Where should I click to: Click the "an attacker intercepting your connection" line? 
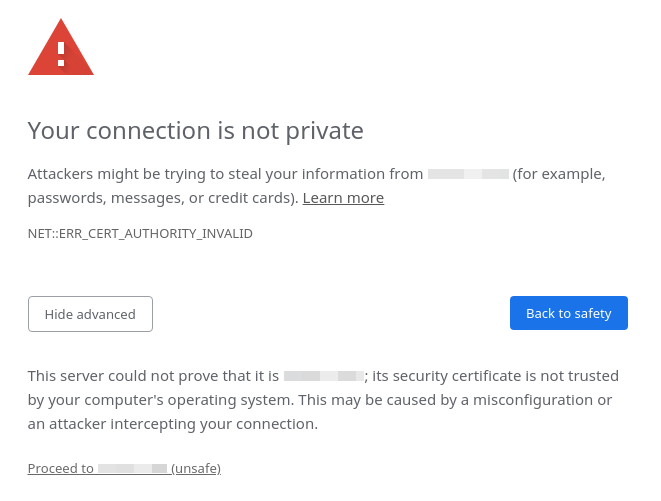point(172,424)
